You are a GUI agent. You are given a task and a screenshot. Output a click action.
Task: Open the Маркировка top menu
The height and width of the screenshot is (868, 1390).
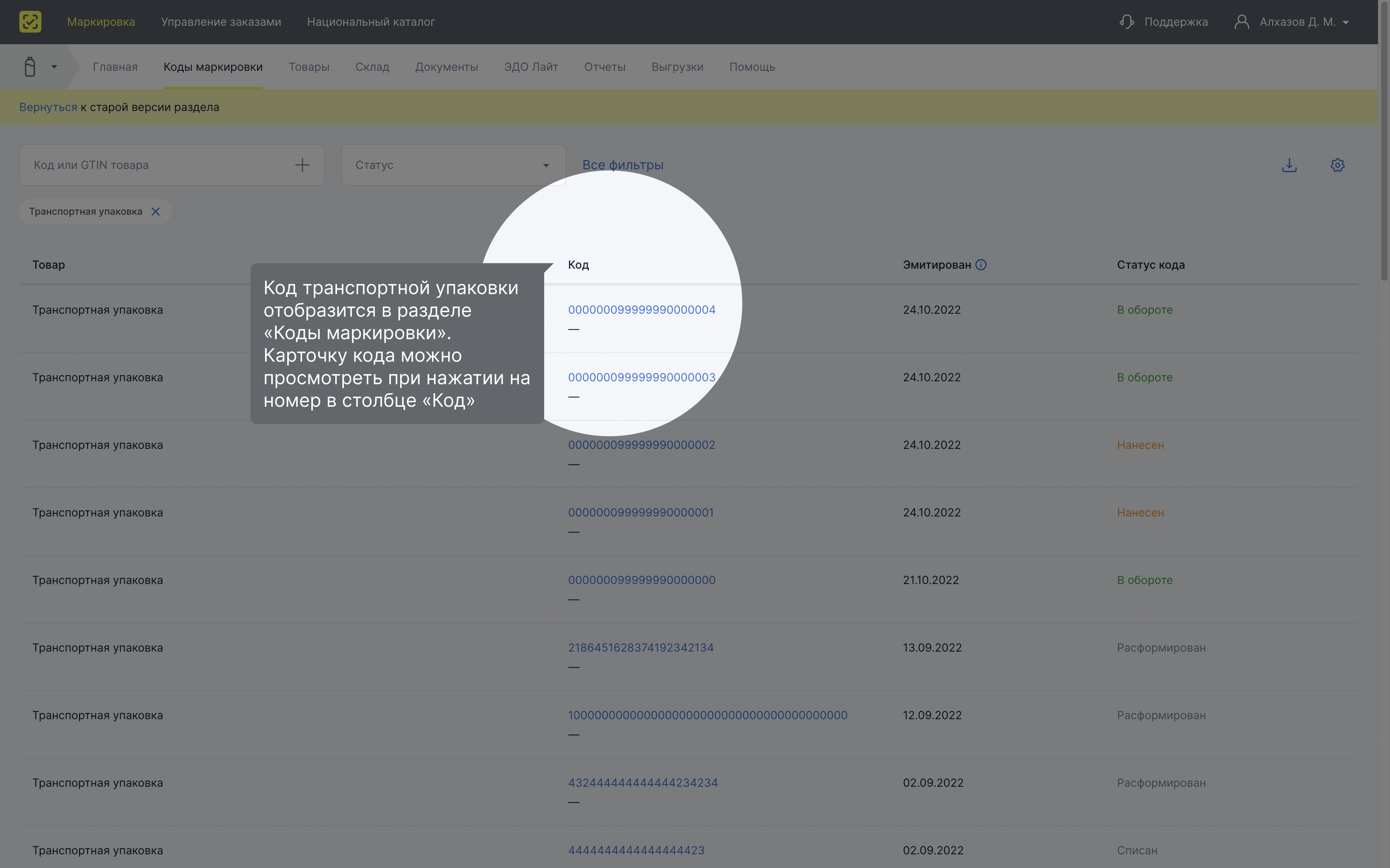pos(101,22)
